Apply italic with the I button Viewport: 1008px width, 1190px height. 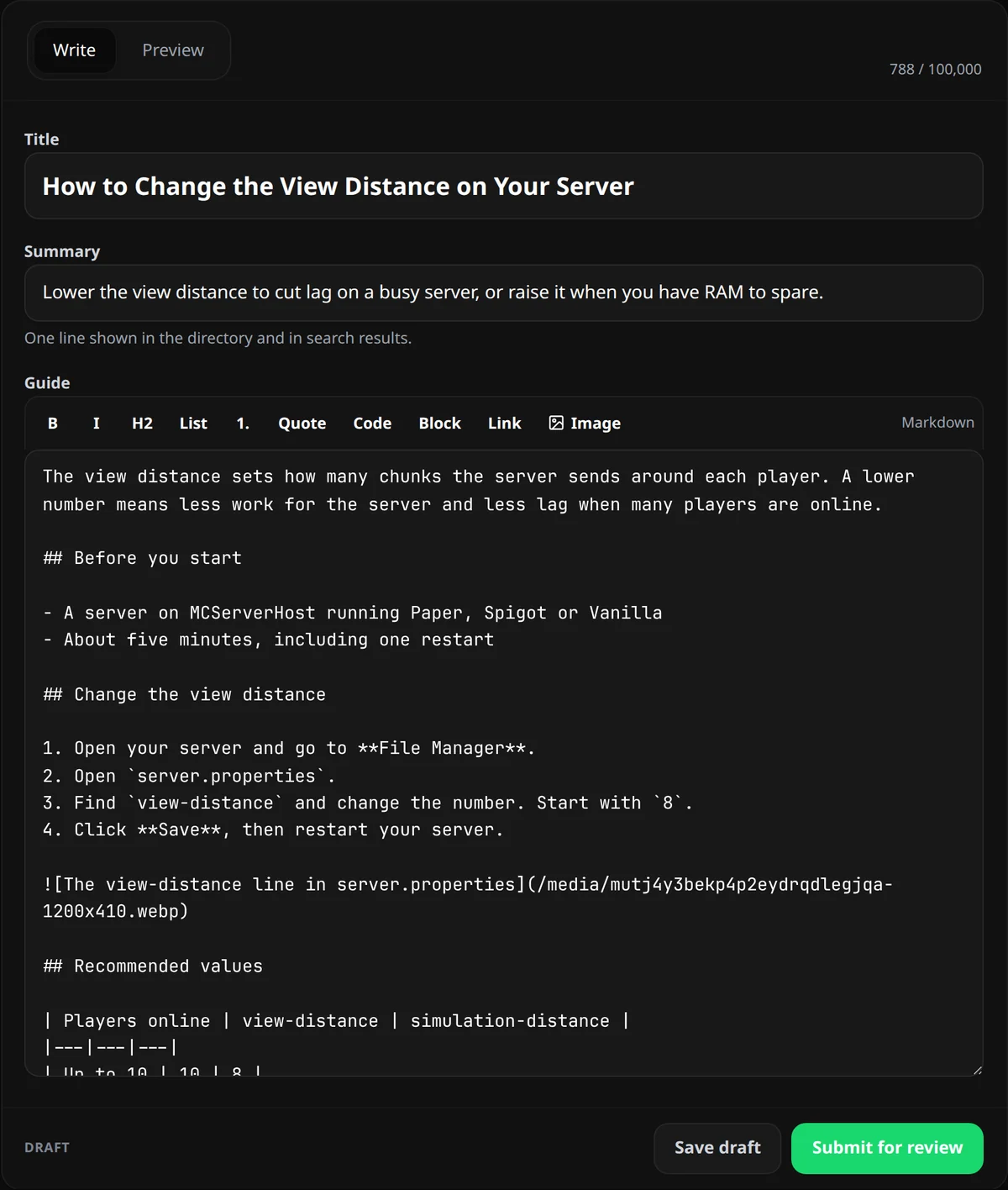click(x=96, y=424)
